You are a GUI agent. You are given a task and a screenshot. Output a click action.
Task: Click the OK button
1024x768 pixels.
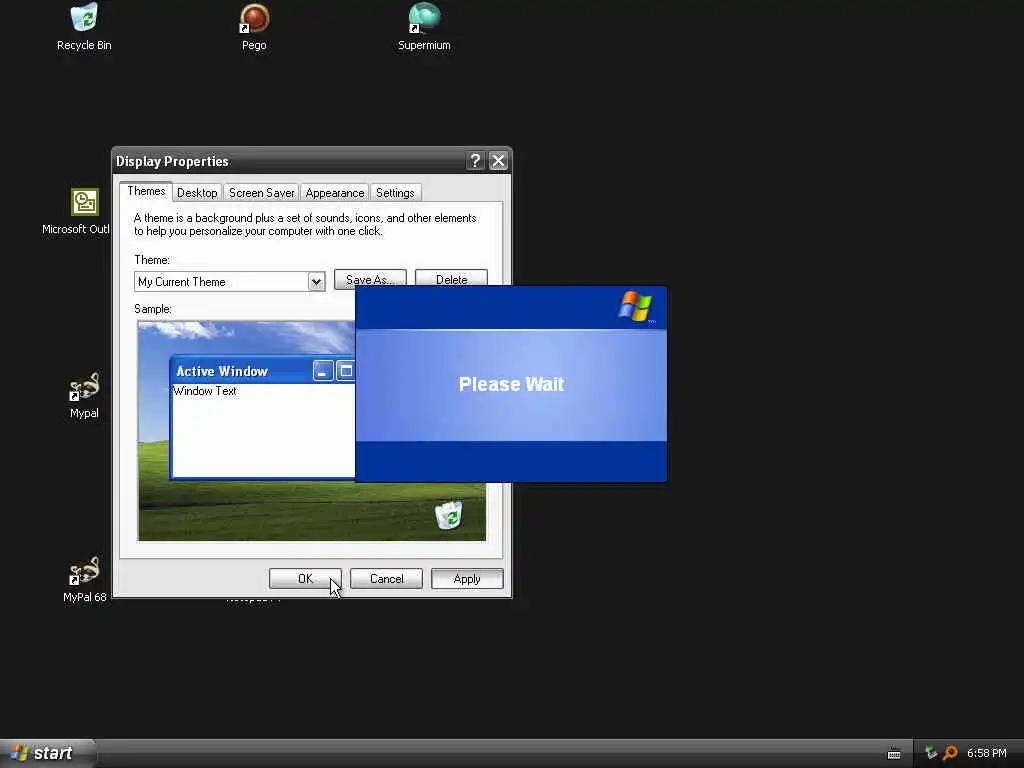tap(305, 579)
